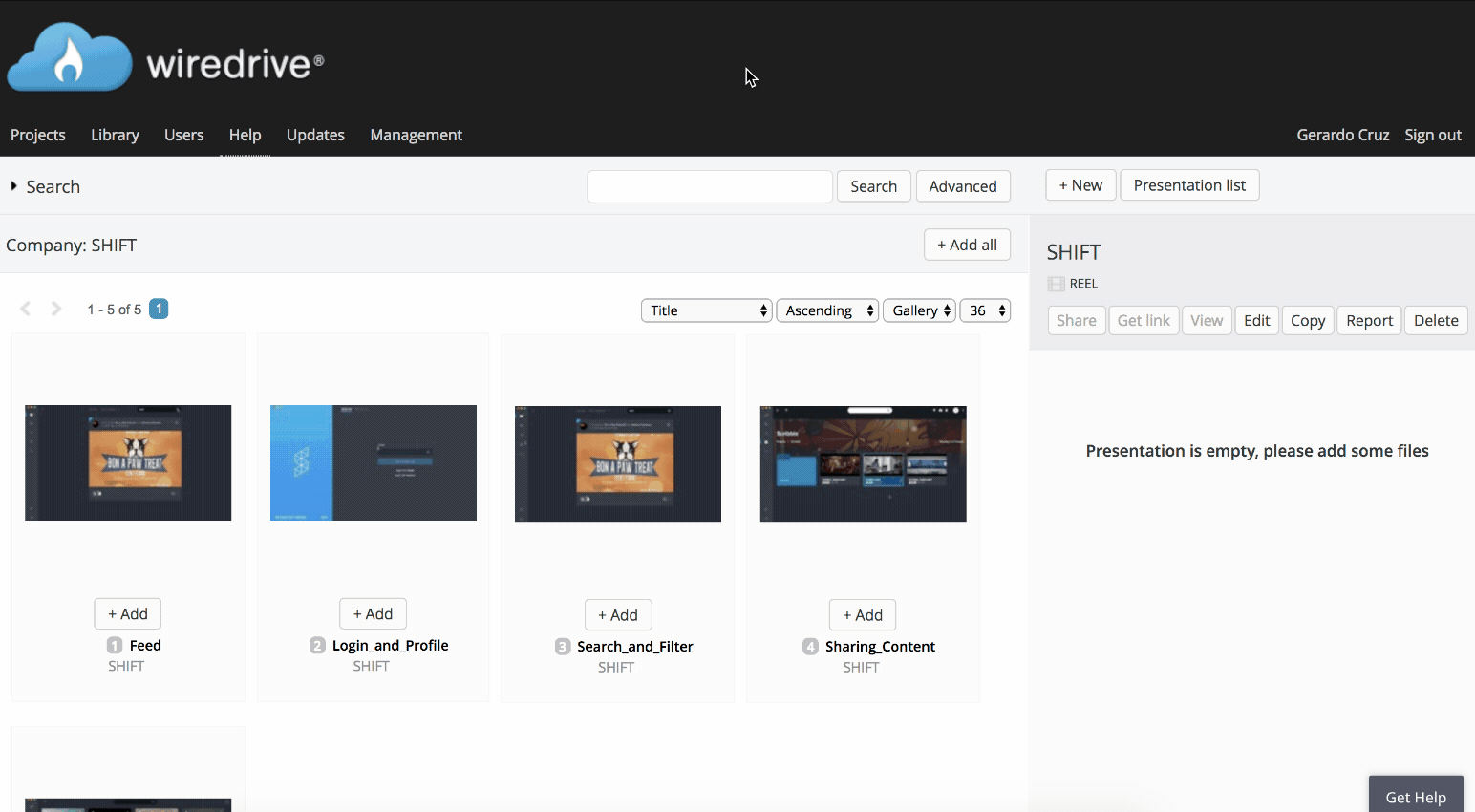
Task: Switch to the Management section
Action: (x=416, y=135)
